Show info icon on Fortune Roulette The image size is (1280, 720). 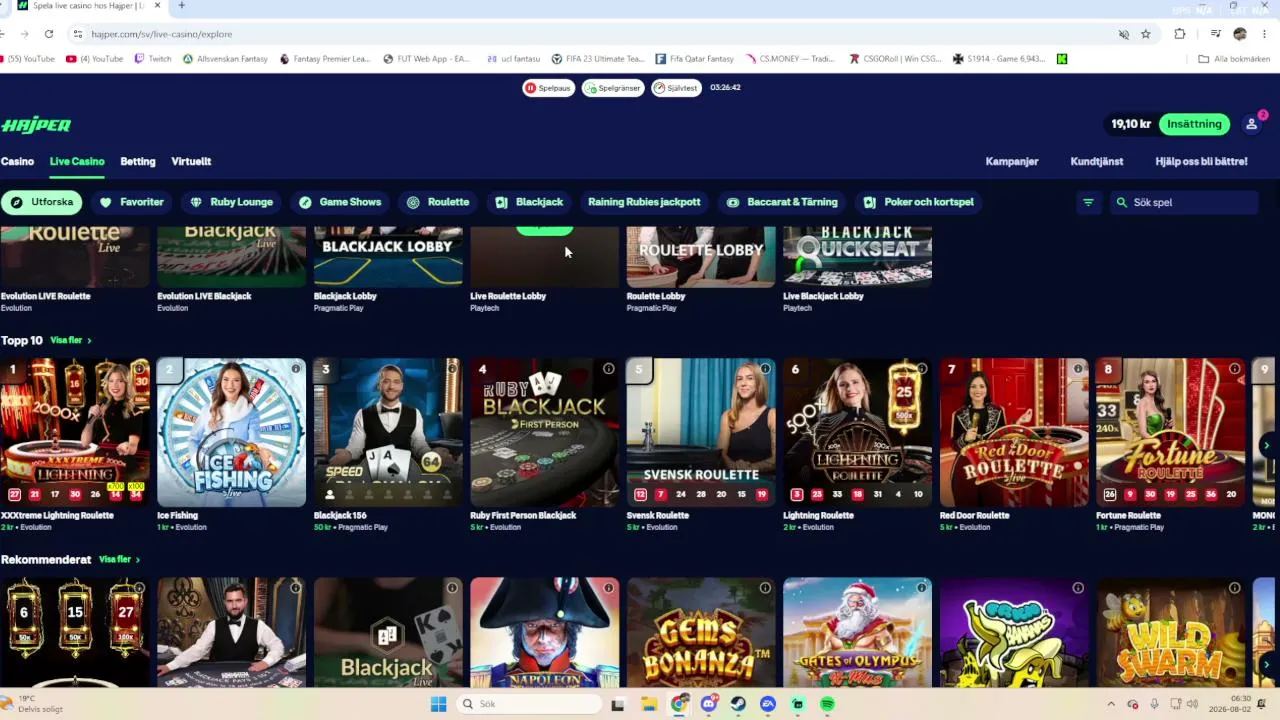pyautogui.click(x=1234, y=369)
